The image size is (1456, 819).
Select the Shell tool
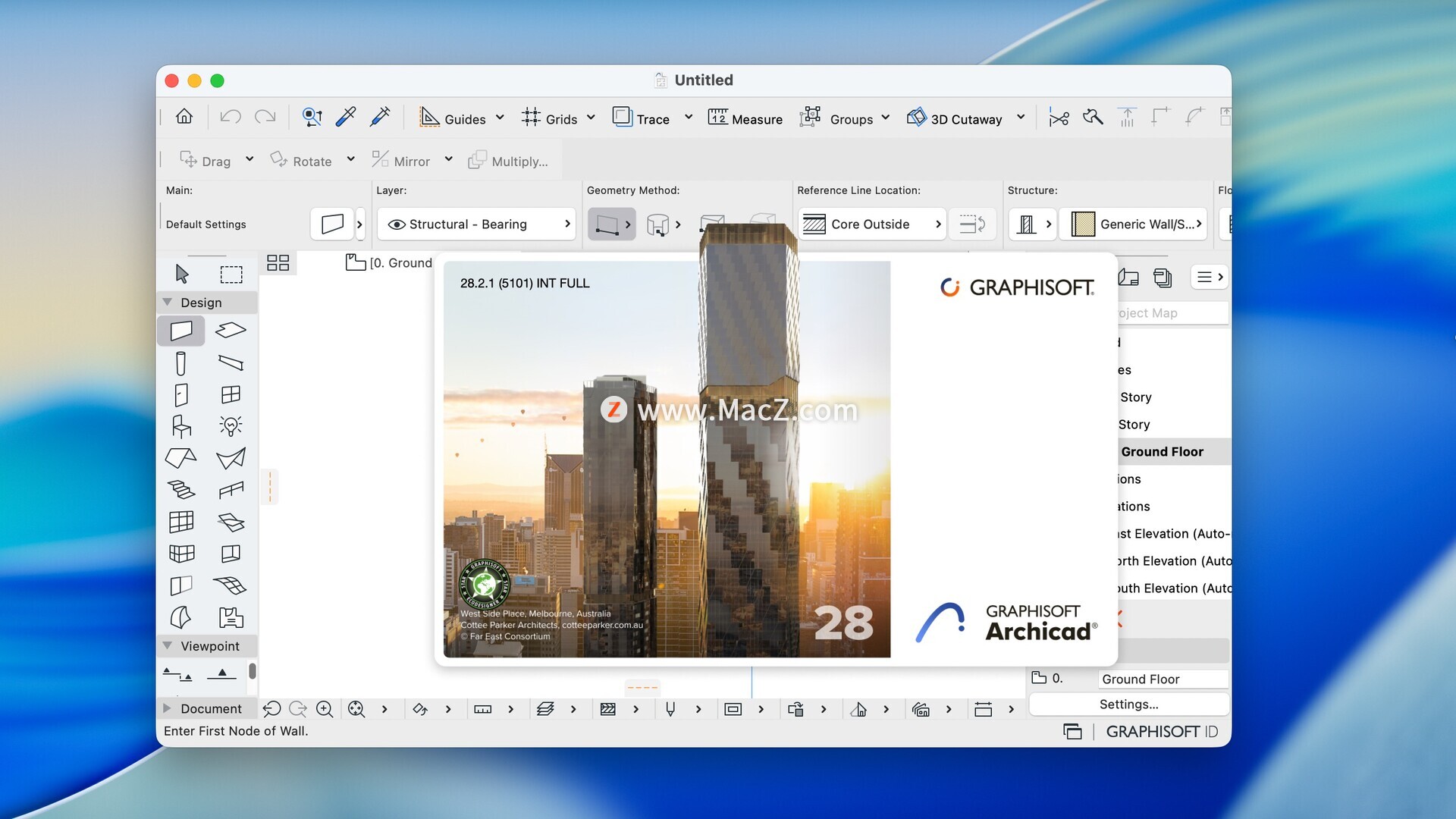pyautogui.click(x=231, y=458)
